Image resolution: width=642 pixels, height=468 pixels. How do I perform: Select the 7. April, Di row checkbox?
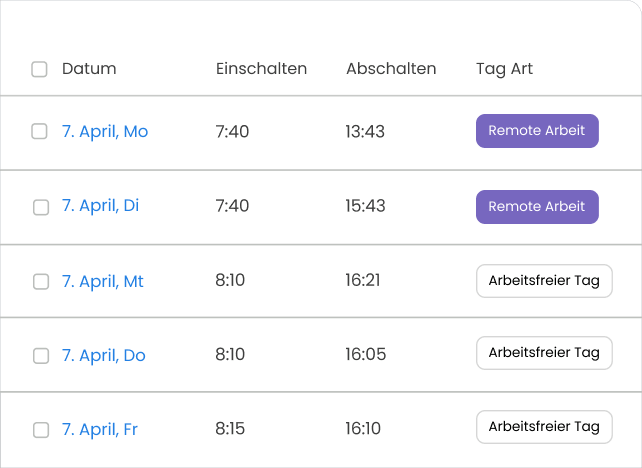point(40,207)
